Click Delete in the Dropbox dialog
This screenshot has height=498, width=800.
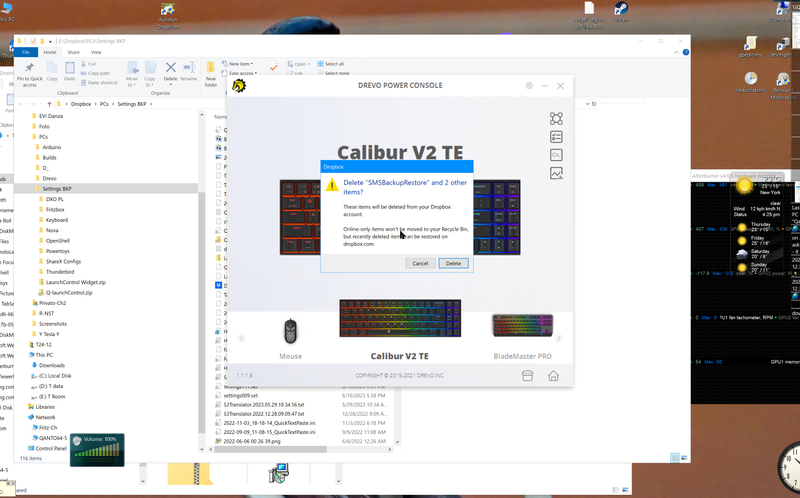pos(453,263)
